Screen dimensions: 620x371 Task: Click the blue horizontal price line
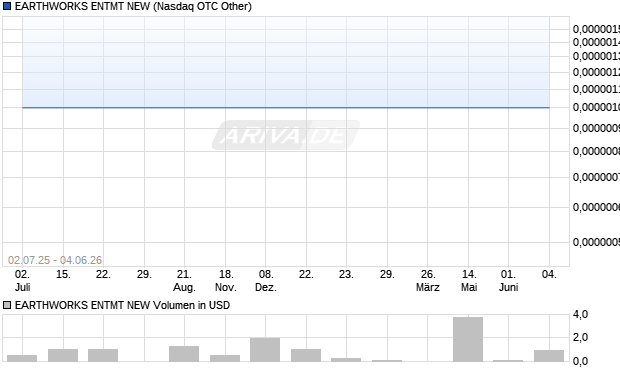coord(286,107)
